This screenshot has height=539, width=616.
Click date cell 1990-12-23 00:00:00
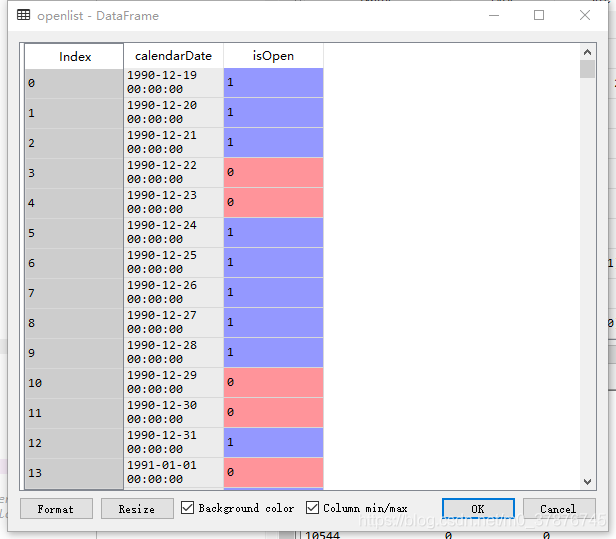pyautogui.click(x=174, y=202)
